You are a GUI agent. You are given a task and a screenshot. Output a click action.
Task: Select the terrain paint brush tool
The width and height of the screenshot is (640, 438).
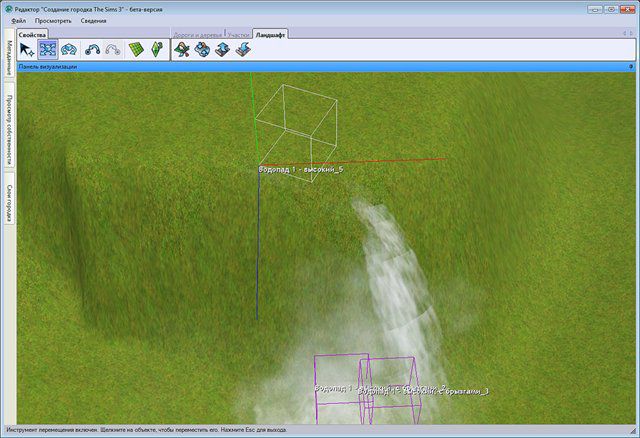coord(182,49)
